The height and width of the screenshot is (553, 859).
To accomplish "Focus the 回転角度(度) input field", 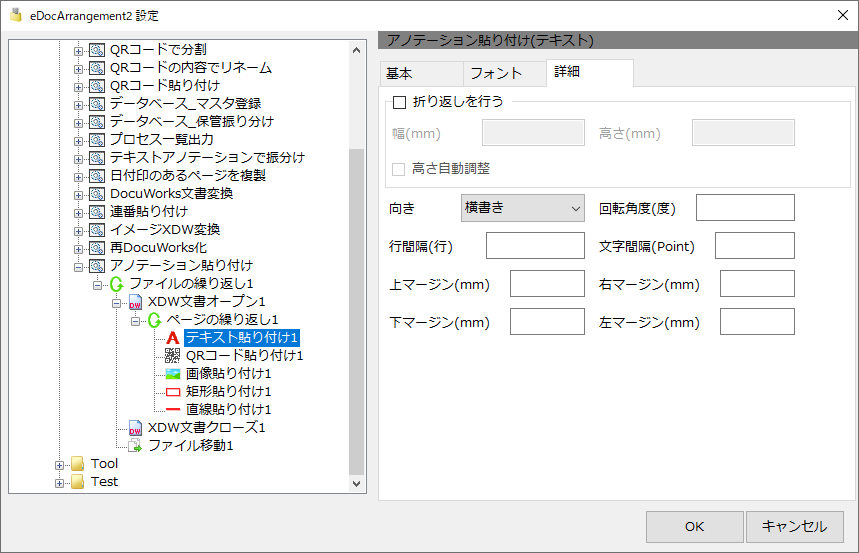I will (746, 208).
